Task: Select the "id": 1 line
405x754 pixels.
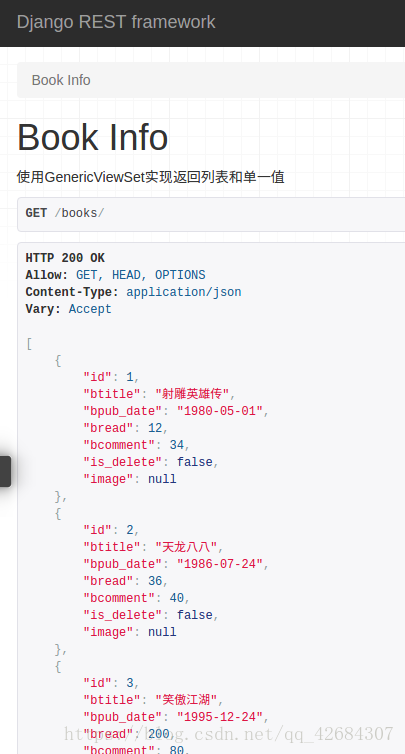Action: 111,377
